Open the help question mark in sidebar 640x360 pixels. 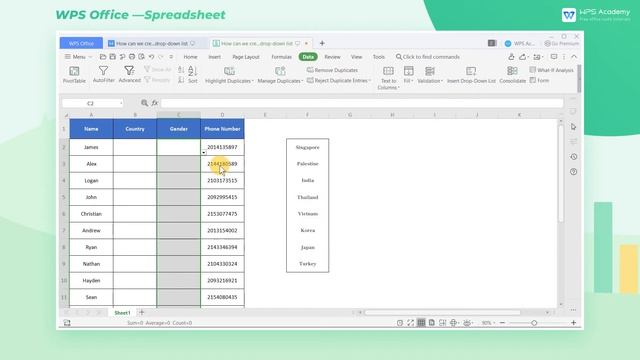(573, 172)
